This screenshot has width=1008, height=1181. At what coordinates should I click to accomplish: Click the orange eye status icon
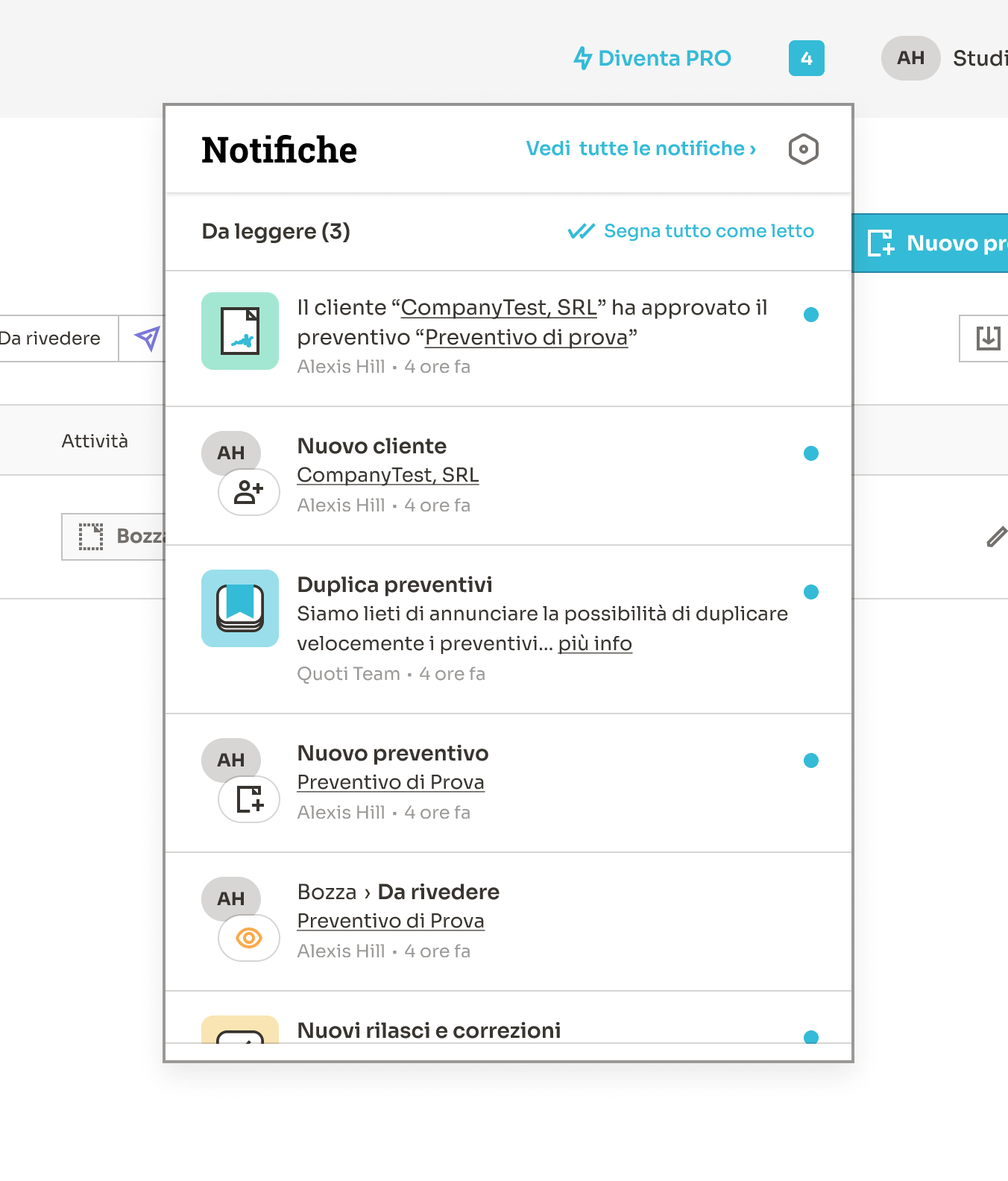pyautogui.click(x=249, y=938)
